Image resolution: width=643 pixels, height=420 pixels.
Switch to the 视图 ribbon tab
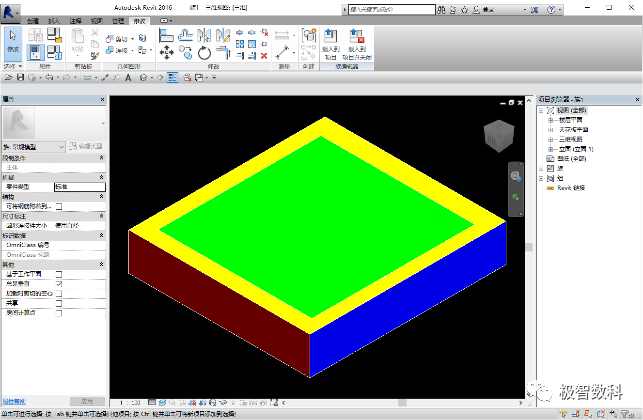pos(97,21)
